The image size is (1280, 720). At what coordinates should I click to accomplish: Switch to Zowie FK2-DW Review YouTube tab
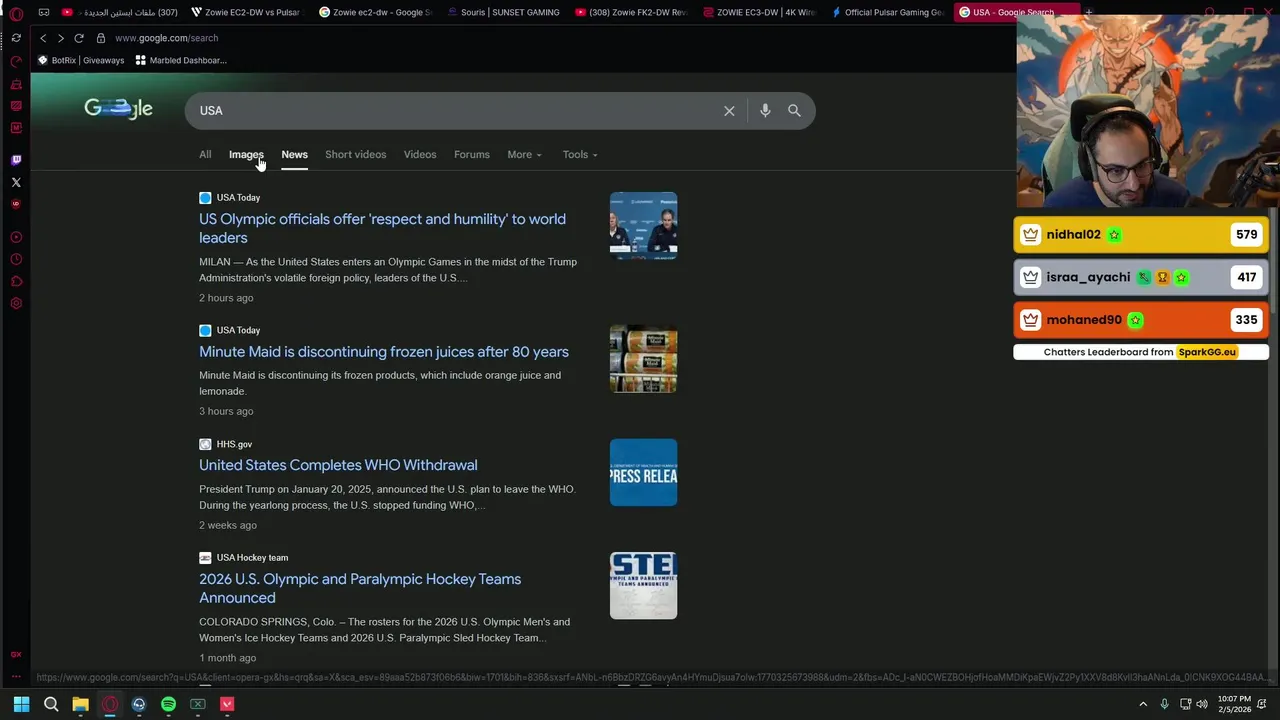pyautogui.click(x=632, y=12)
